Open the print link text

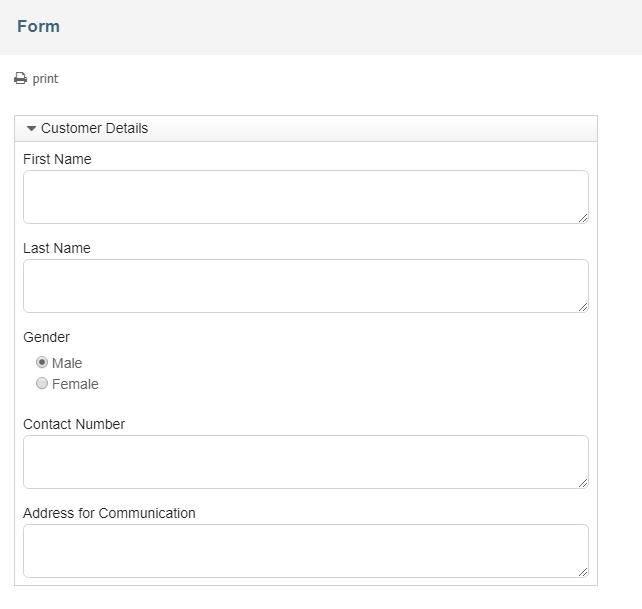click(45, 79)
